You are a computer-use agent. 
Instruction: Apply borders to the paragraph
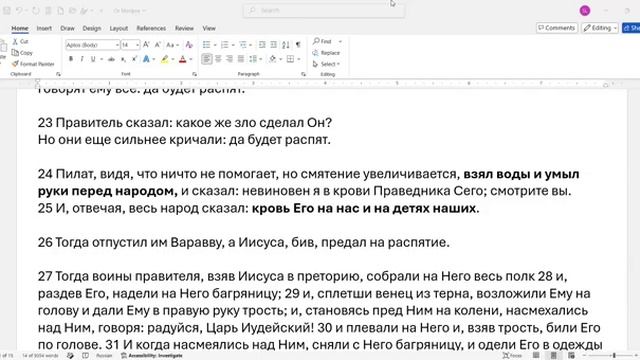(x=290, y=59)
